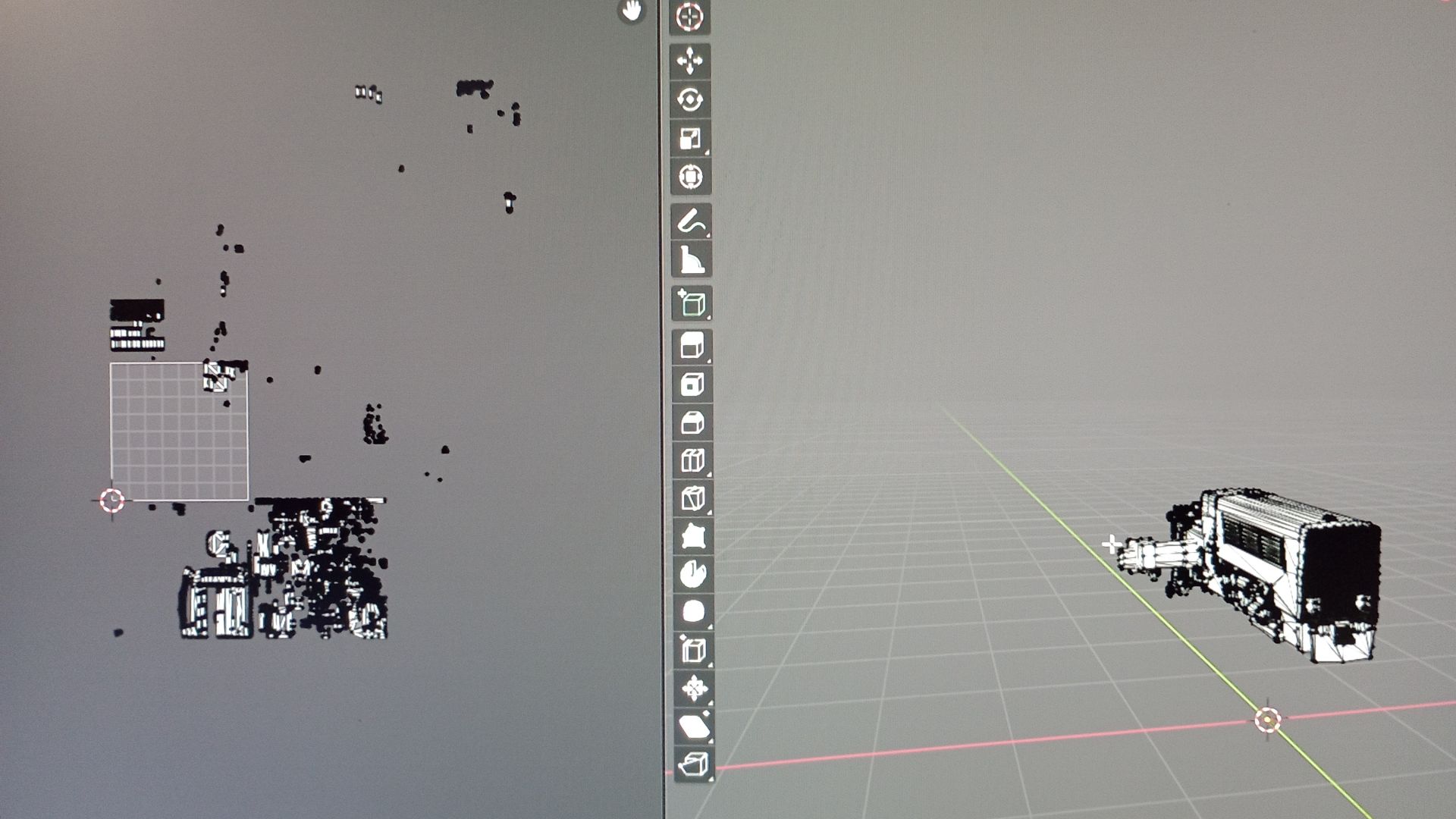Activate the Loop Cut tool
1456x819 pixels.
[x=692, y=460]
